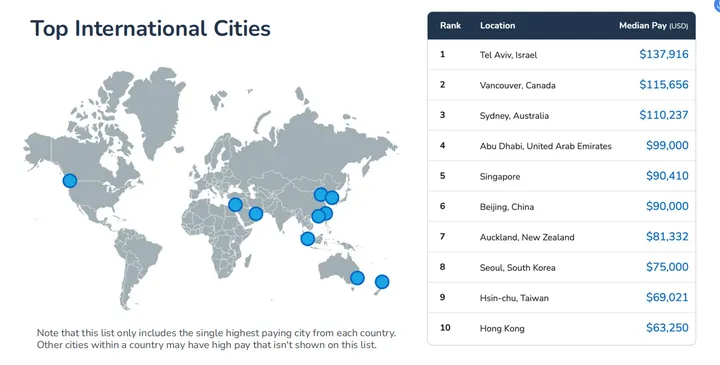Click rank number 4 in Abu Dhabi row

click(442, 146)
